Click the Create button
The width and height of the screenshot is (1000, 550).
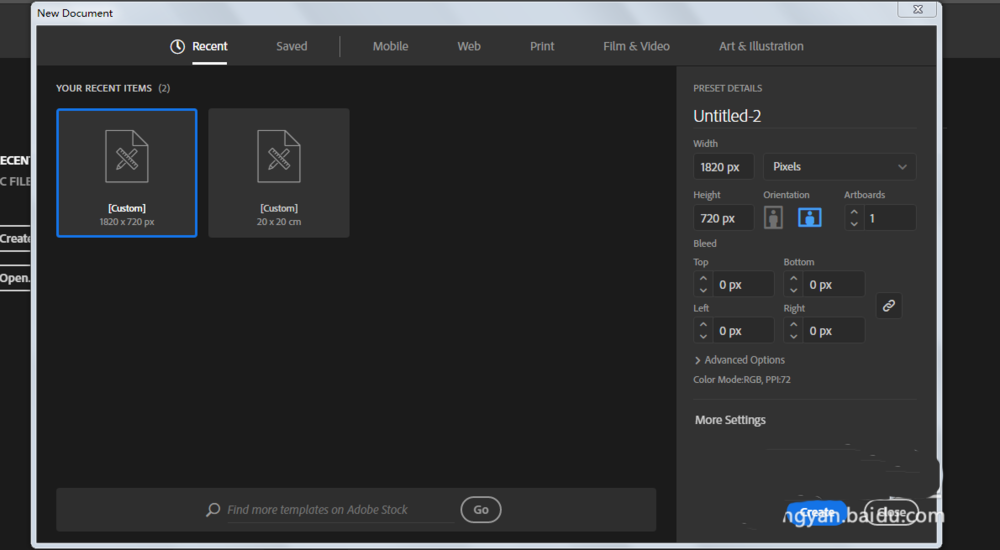tap(817, 512)
